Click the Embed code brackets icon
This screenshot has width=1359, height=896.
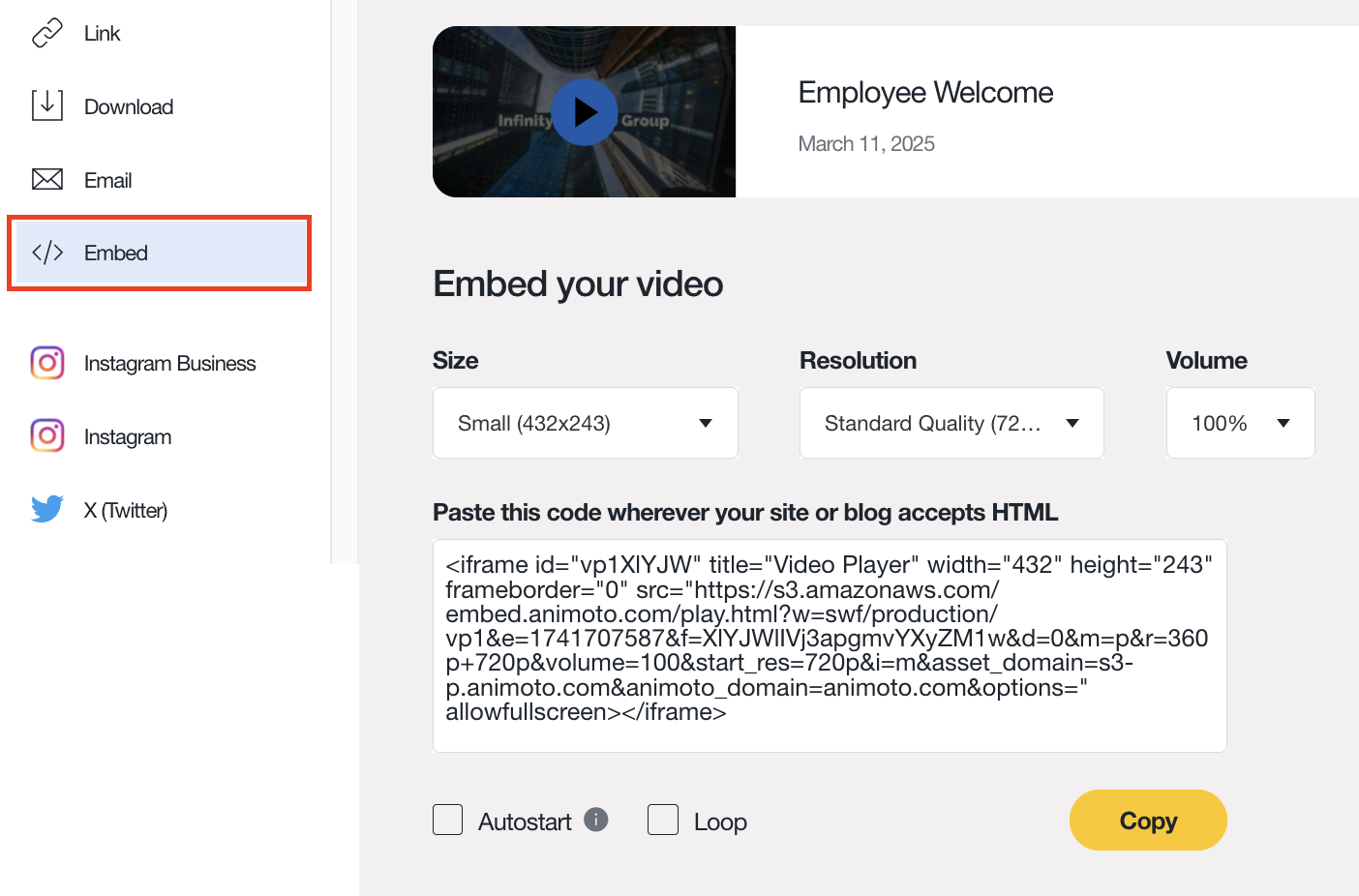(x=47, y=253)
